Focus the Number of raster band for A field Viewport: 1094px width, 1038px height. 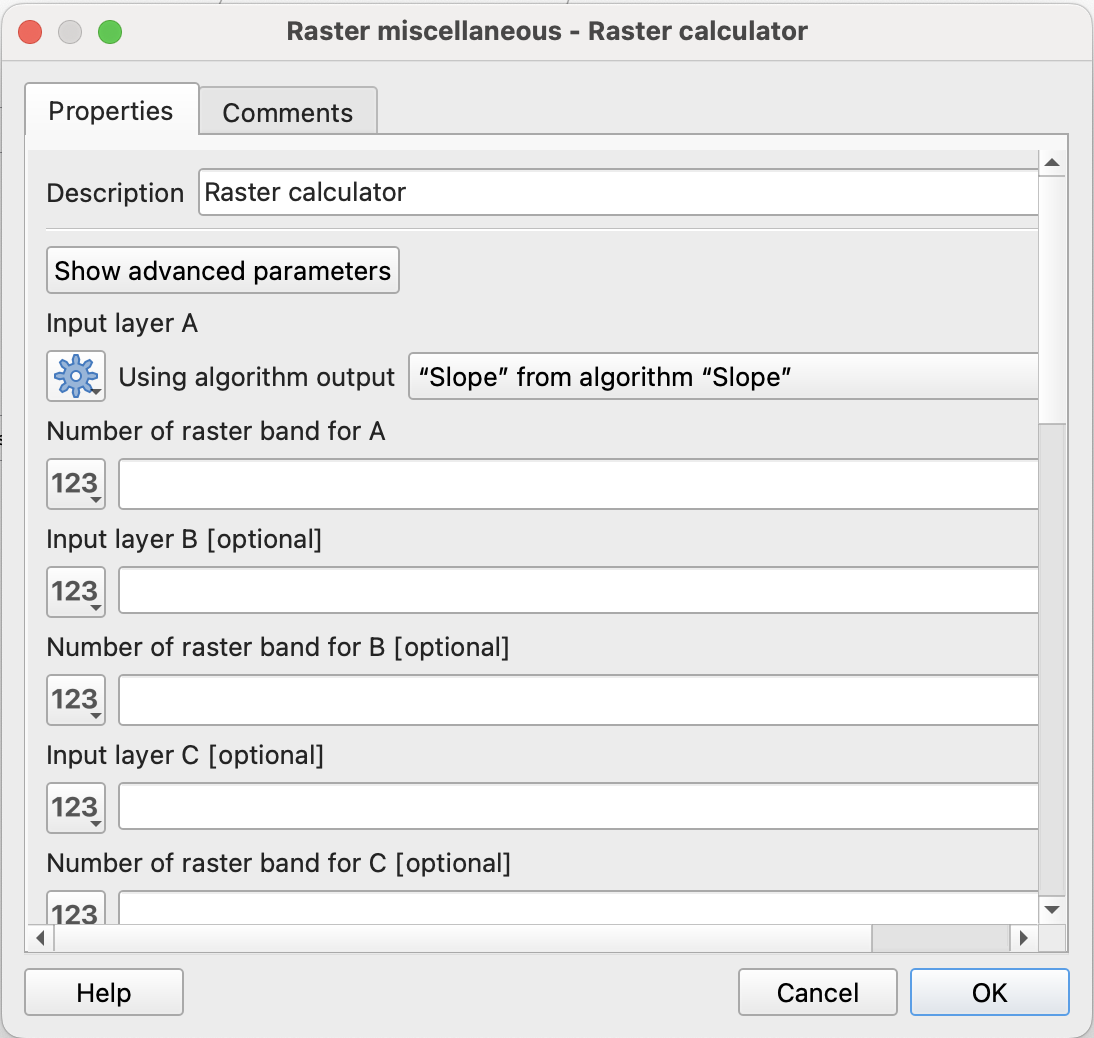(578, 485)
